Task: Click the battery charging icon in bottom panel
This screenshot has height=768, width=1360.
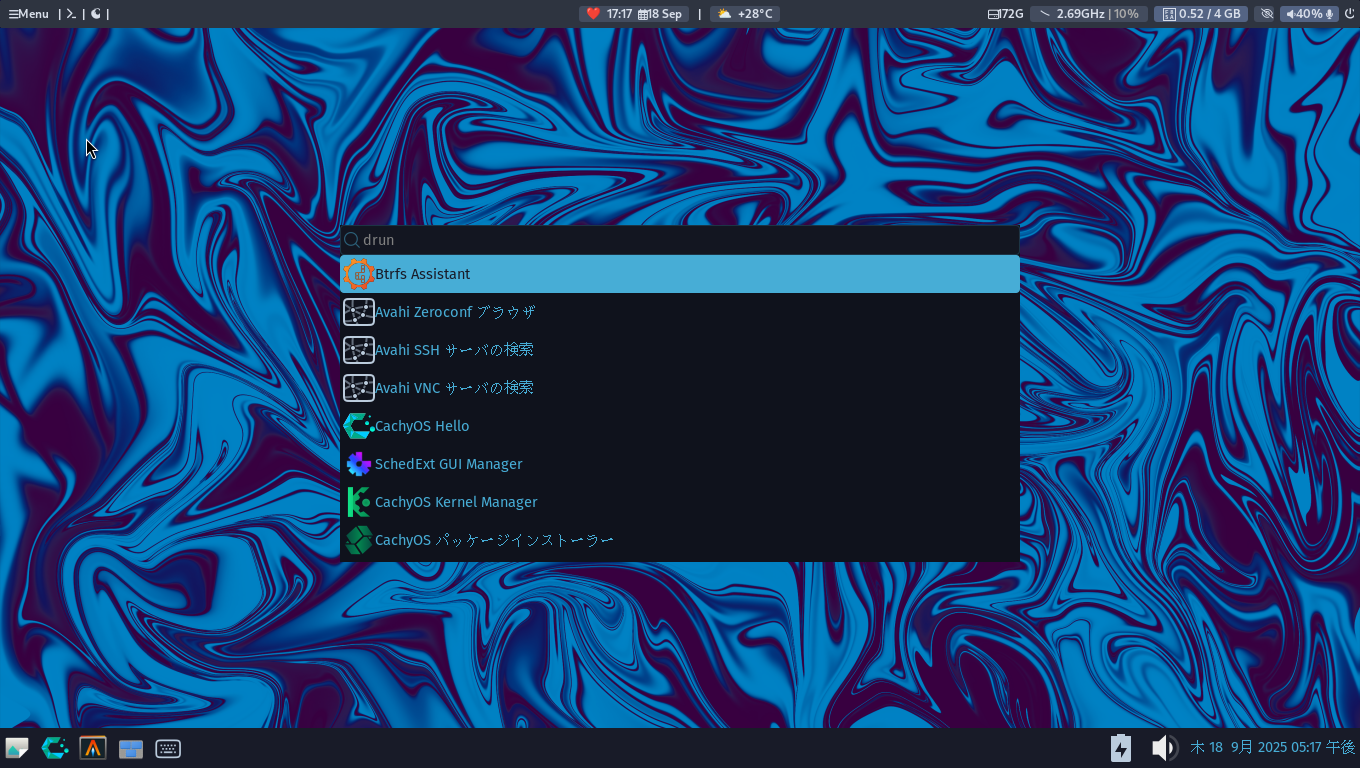Action: click(x=1121, y=748)
